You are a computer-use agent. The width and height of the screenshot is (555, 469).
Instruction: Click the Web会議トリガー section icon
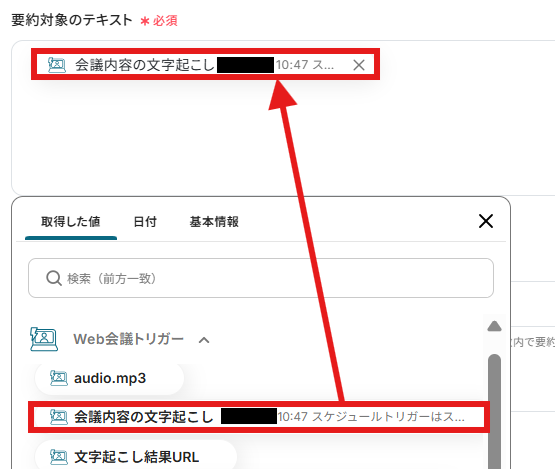(x=44, y=339)
